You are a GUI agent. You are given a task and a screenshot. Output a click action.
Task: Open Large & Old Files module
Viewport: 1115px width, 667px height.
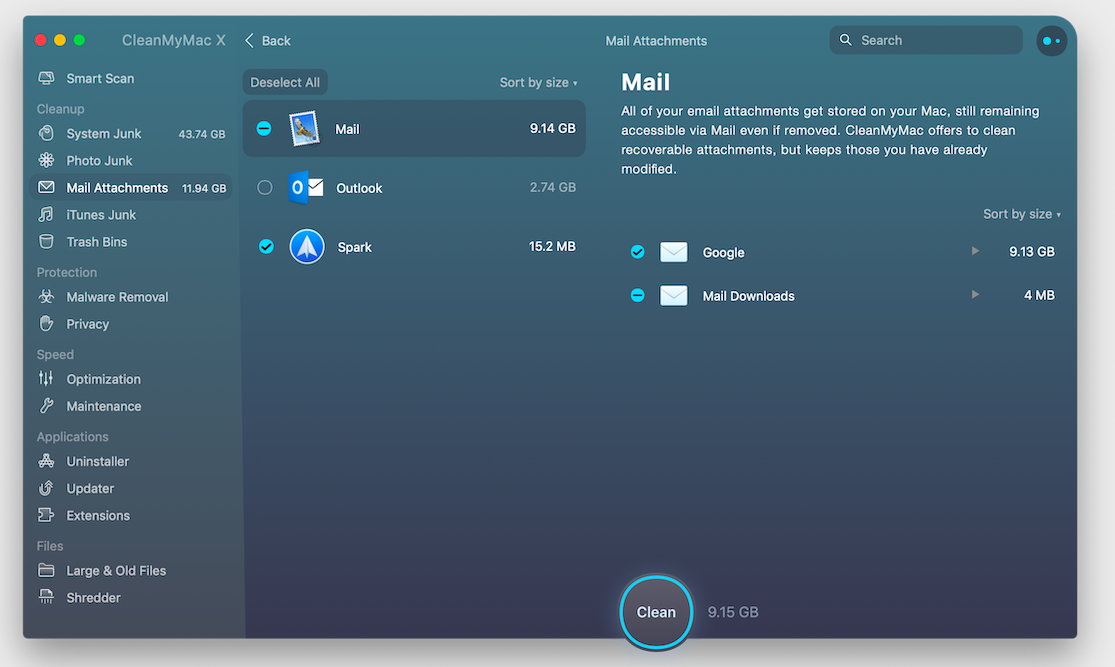pyautogui.click(x=132, y=570)
